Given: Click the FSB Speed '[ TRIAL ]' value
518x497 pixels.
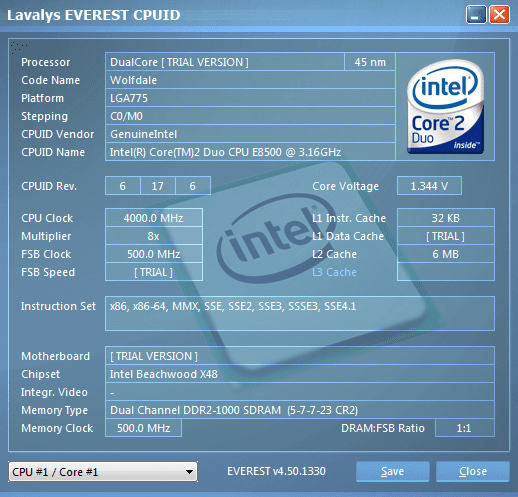Looking at the screenshot, I should pyautogui.click(x=154, y=272).
